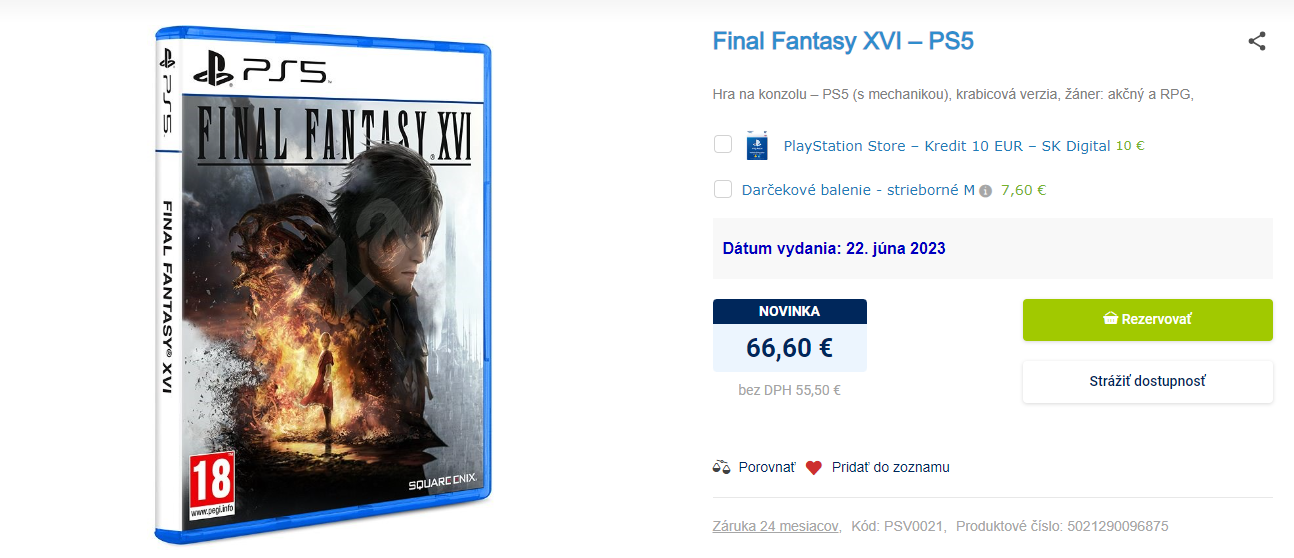Select the Porovnať compare link
1294x558 pixels.
(x=767, y=467)
